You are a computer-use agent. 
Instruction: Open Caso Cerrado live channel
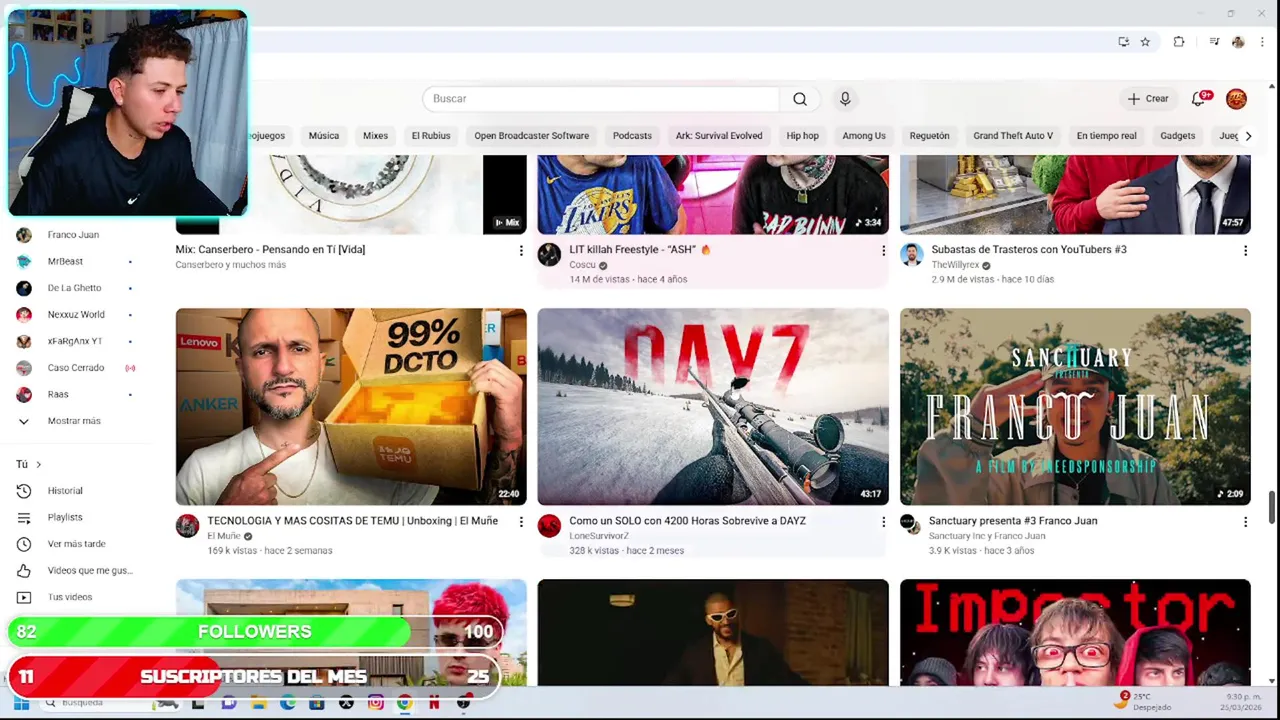point(74,368)
